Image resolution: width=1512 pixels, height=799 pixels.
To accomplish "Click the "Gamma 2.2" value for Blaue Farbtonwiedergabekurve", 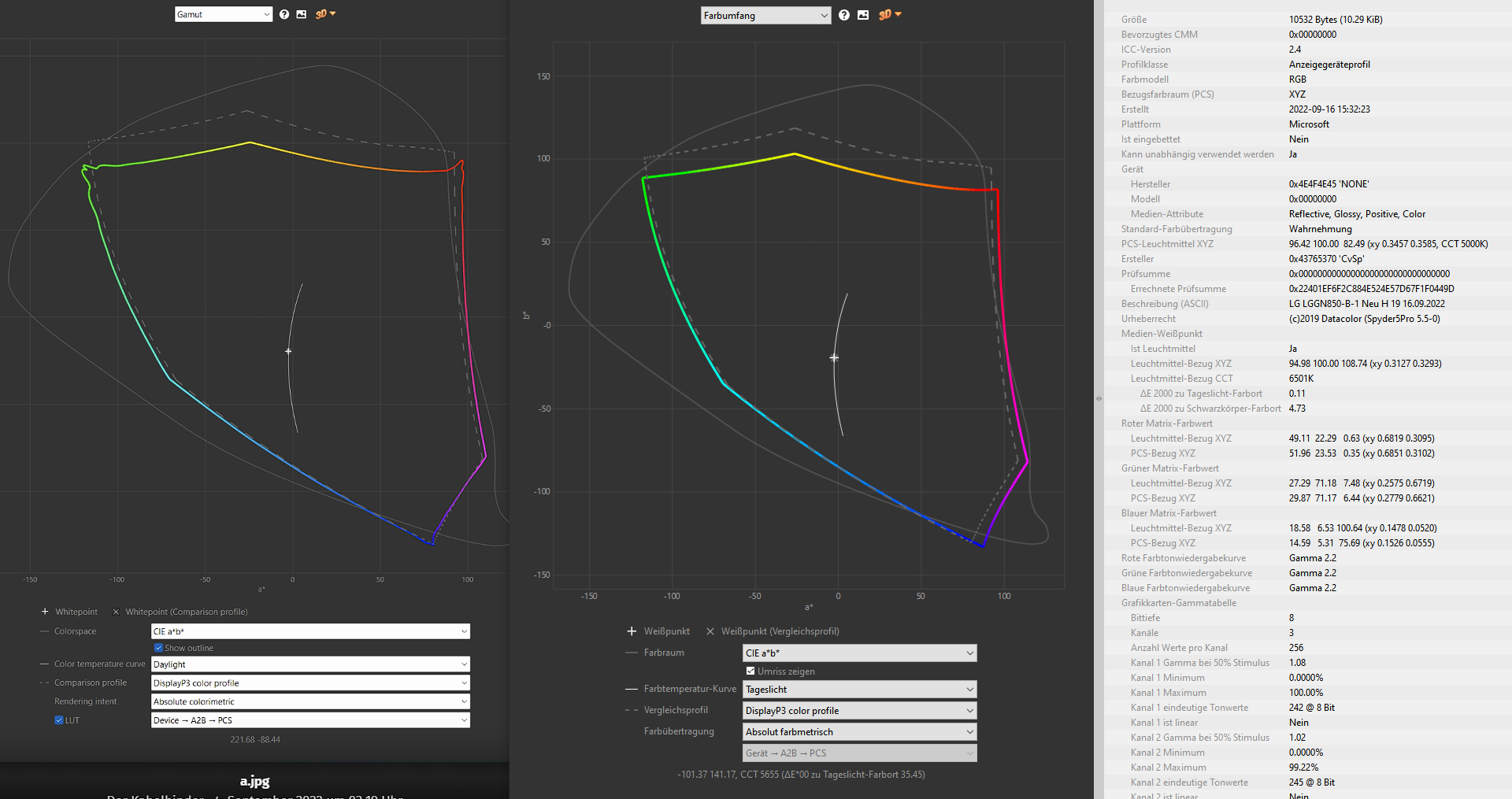I will point(1313,588).
